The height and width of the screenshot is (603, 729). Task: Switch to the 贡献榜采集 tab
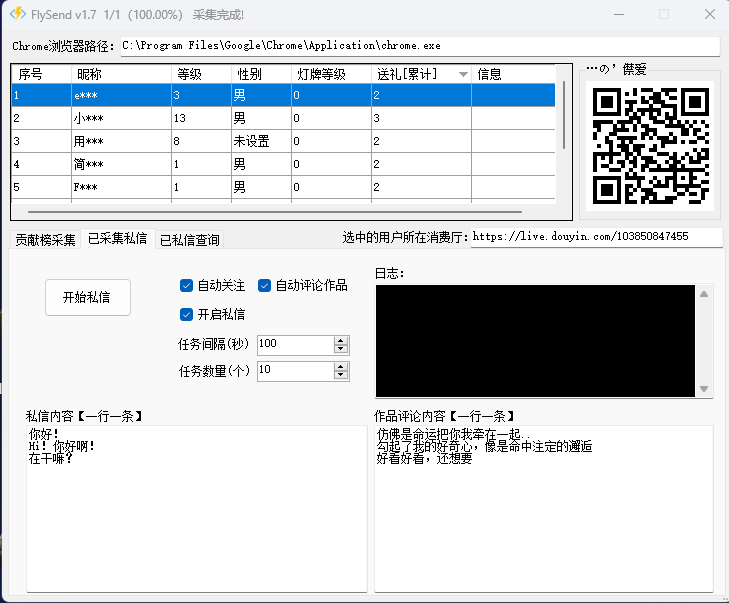(45, 239)
